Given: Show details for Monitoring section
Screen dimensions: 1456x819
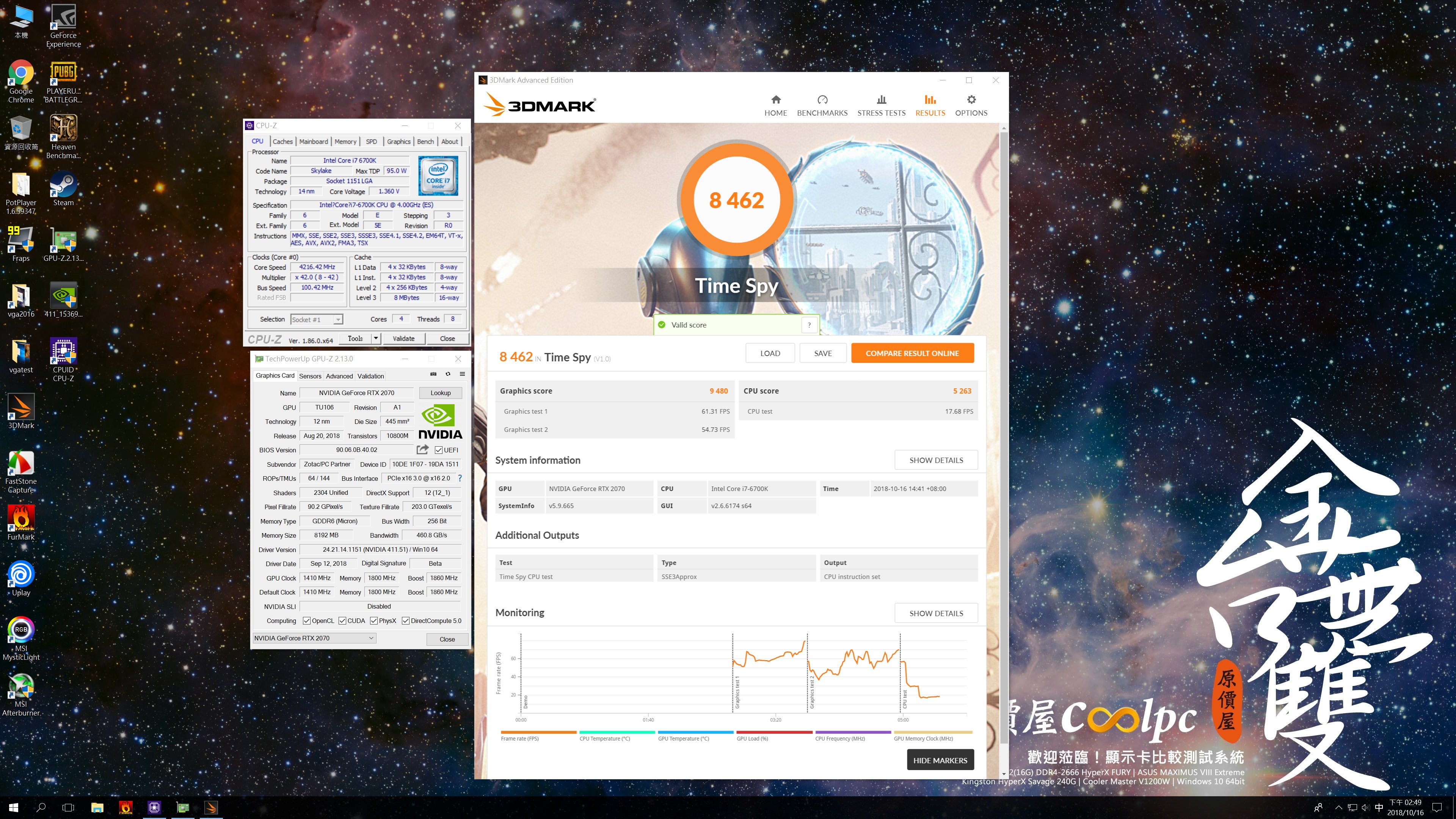Looking at the screenshot, I should 936,613.
